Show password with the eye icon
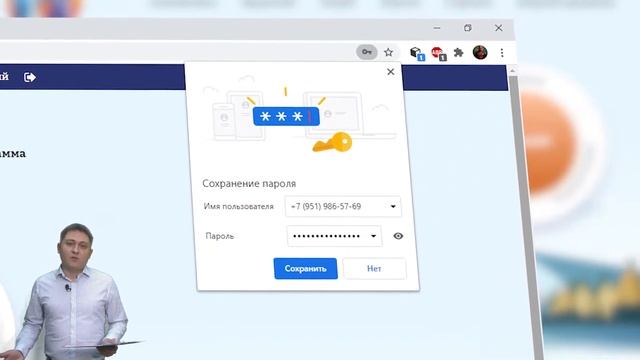Viewport: 640px width, 360px height. click(398, 236)
